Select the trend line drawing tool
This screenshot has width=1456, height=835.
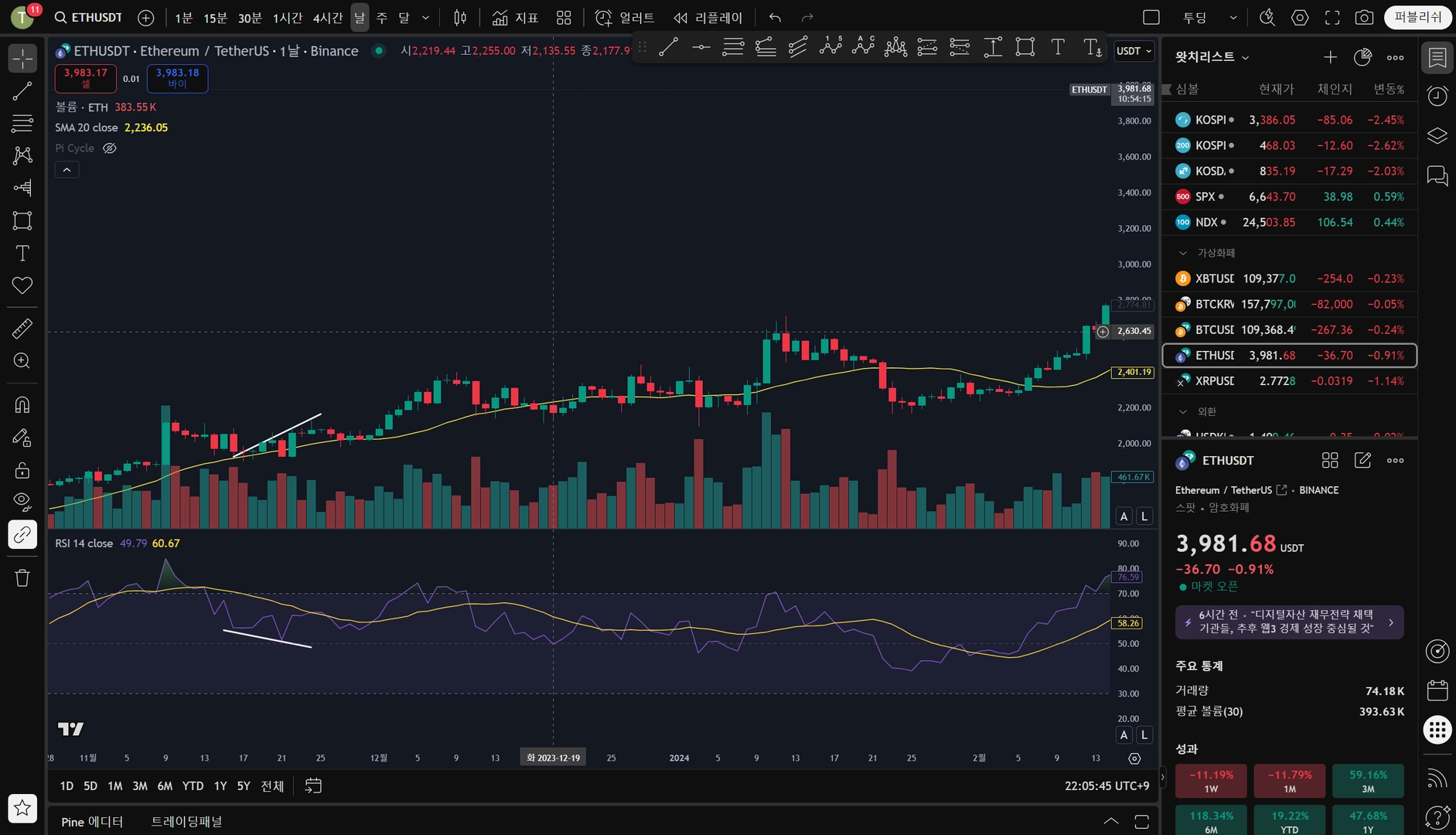click(x=22, y=91)
